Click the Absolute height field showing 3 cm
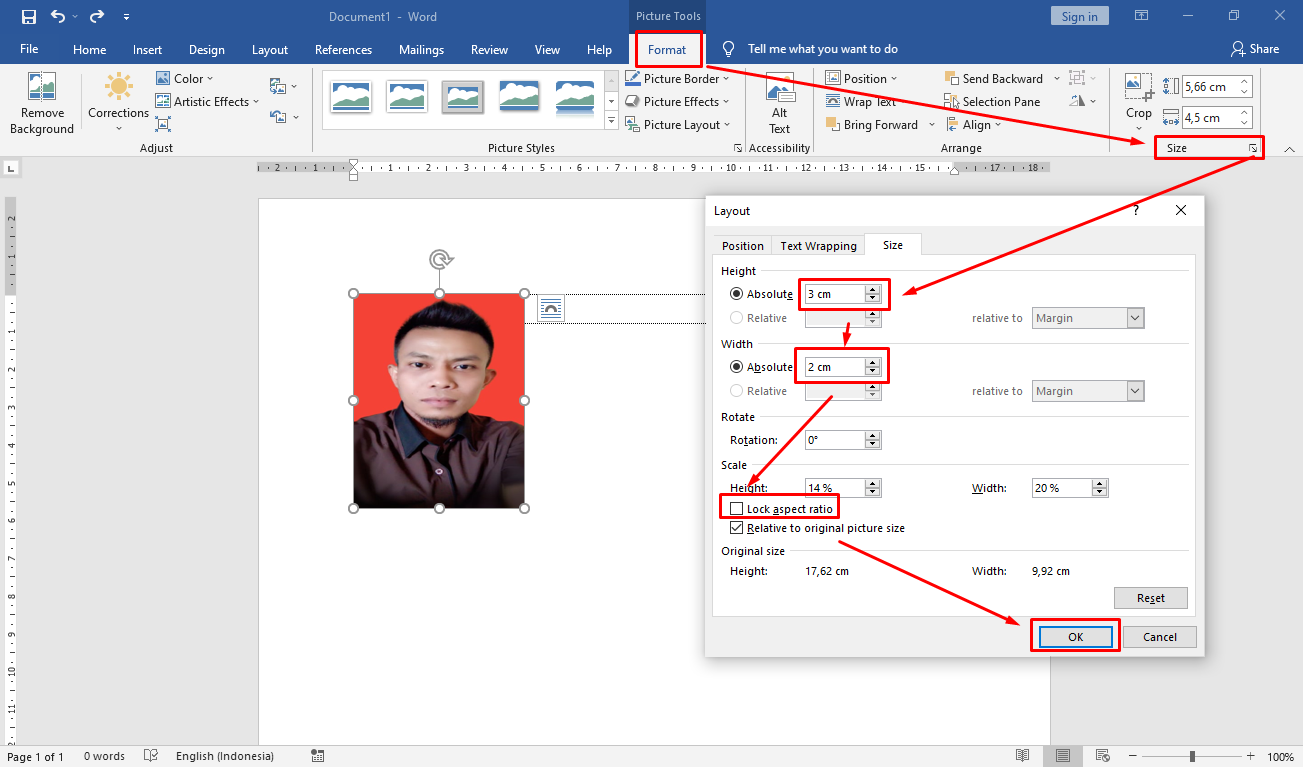Viewport: 1303px width, 767px height. point(835,294)
